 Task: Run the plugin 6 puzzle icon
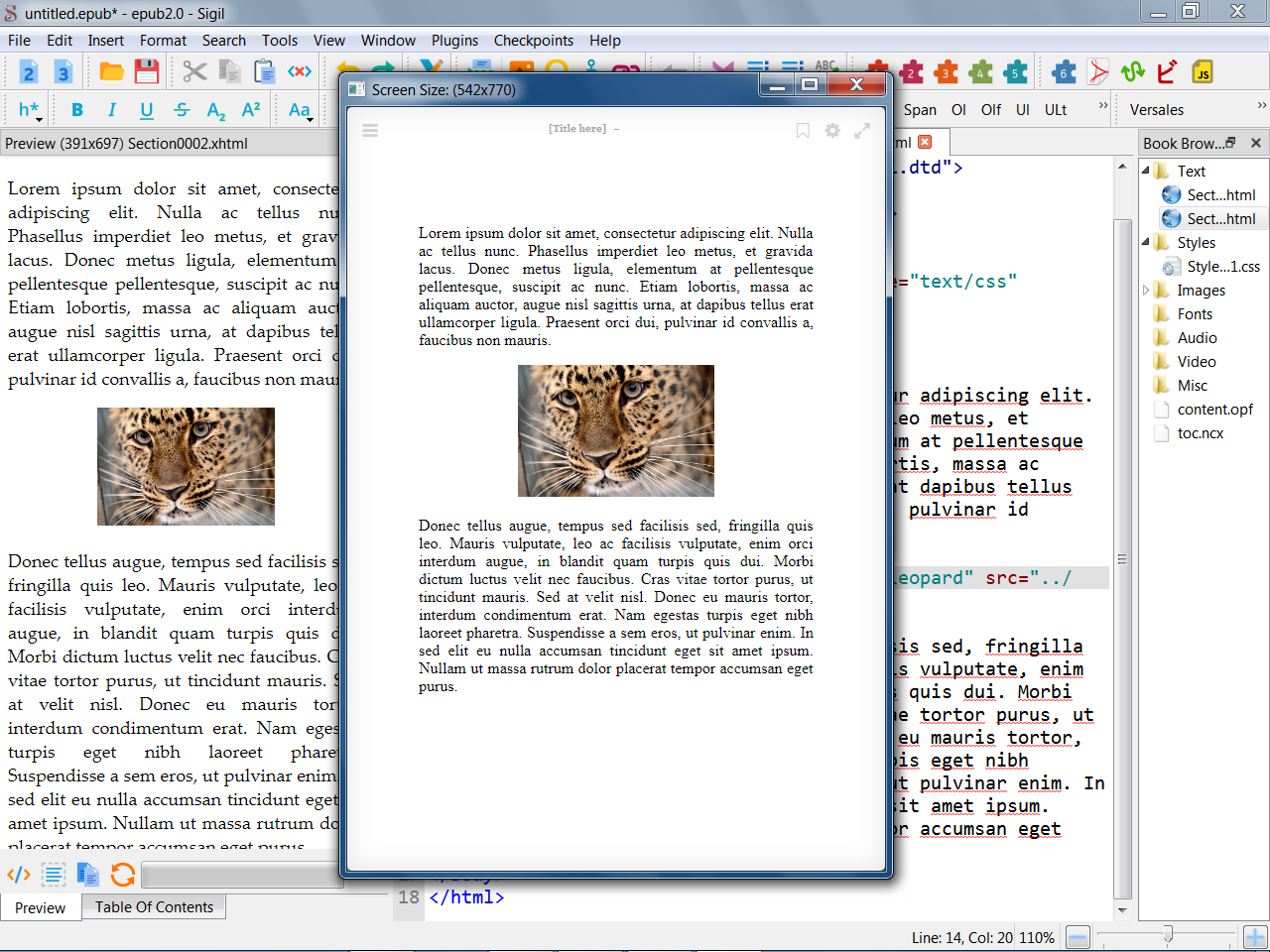1064,71
